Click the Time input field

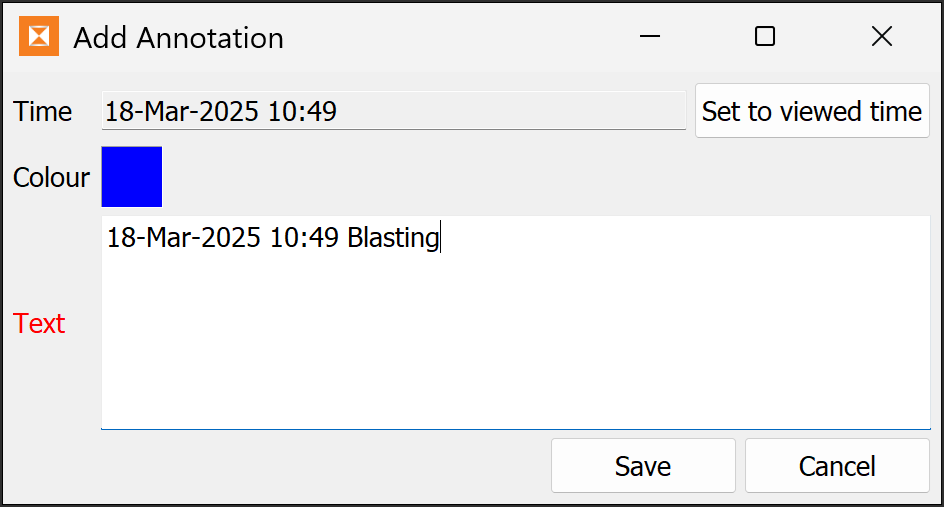[394, 111]
